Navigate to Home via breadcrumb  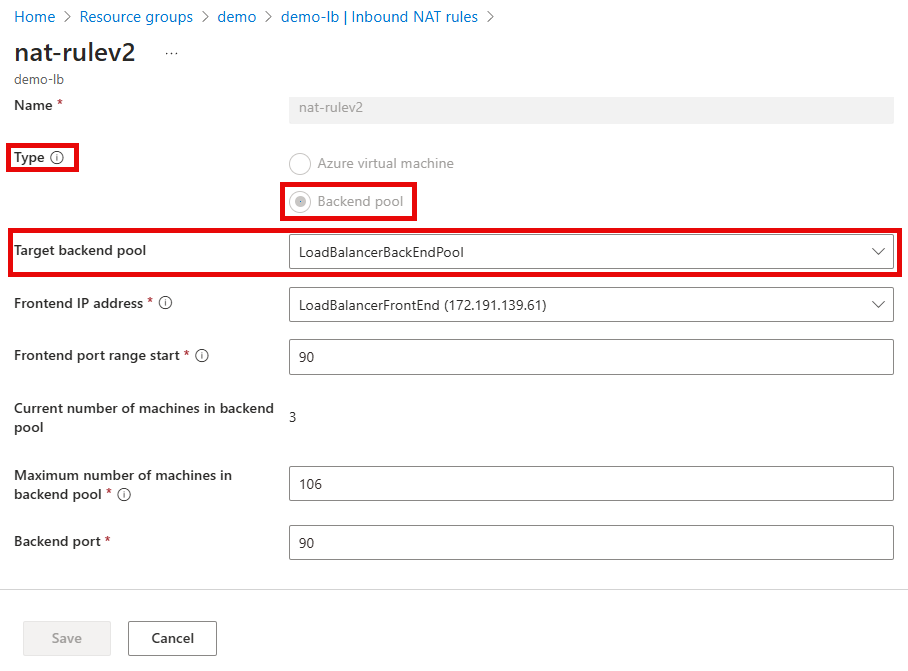[x=33, y=16]
